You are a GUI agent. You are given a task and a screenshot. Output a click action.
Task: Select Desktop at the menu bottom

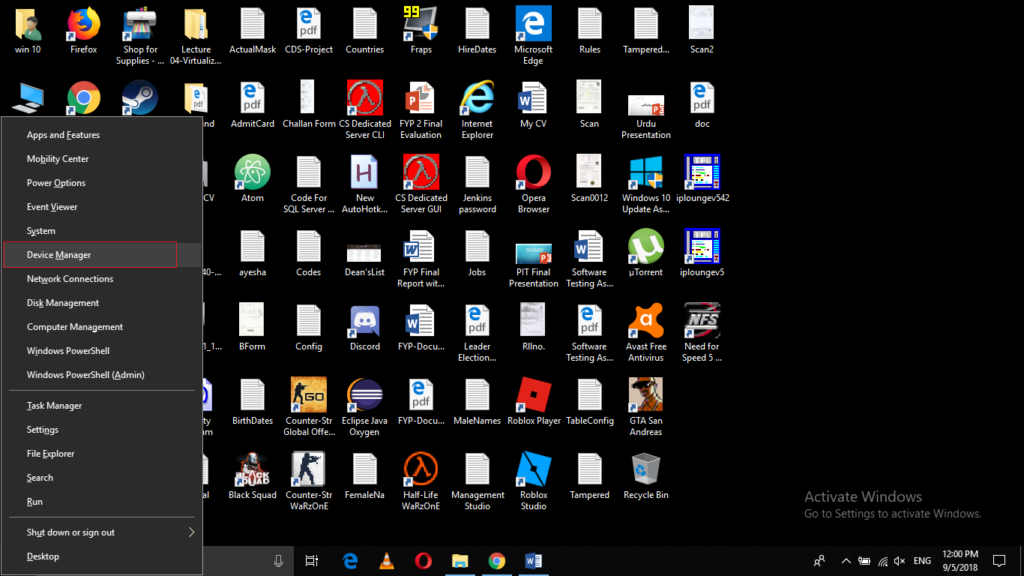(102, 556)
